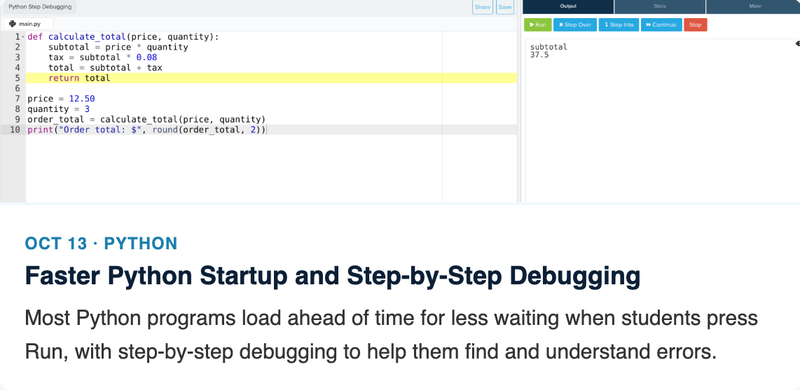Click the 'subtotal' text in the output
The width and height of the screenshot is (800, 390).
click(x=548, y=47)
